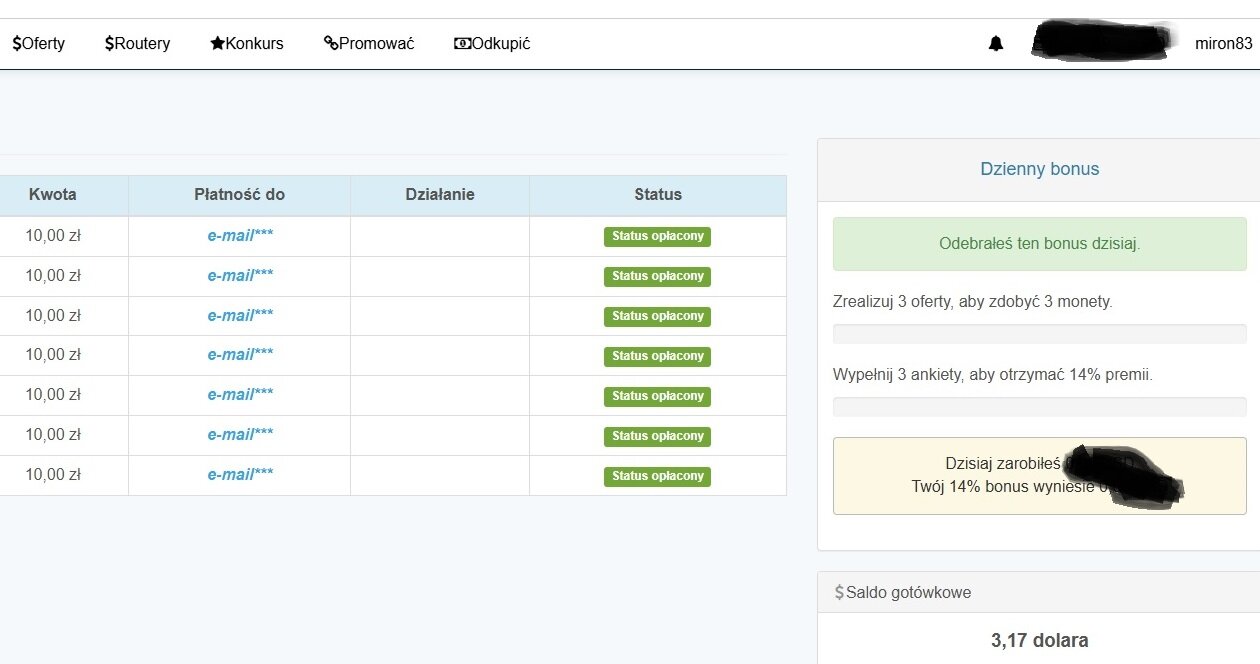This screenshot has width=1260, height=664.
Task: Click the Kwota column header
Action: pos(53,195)
